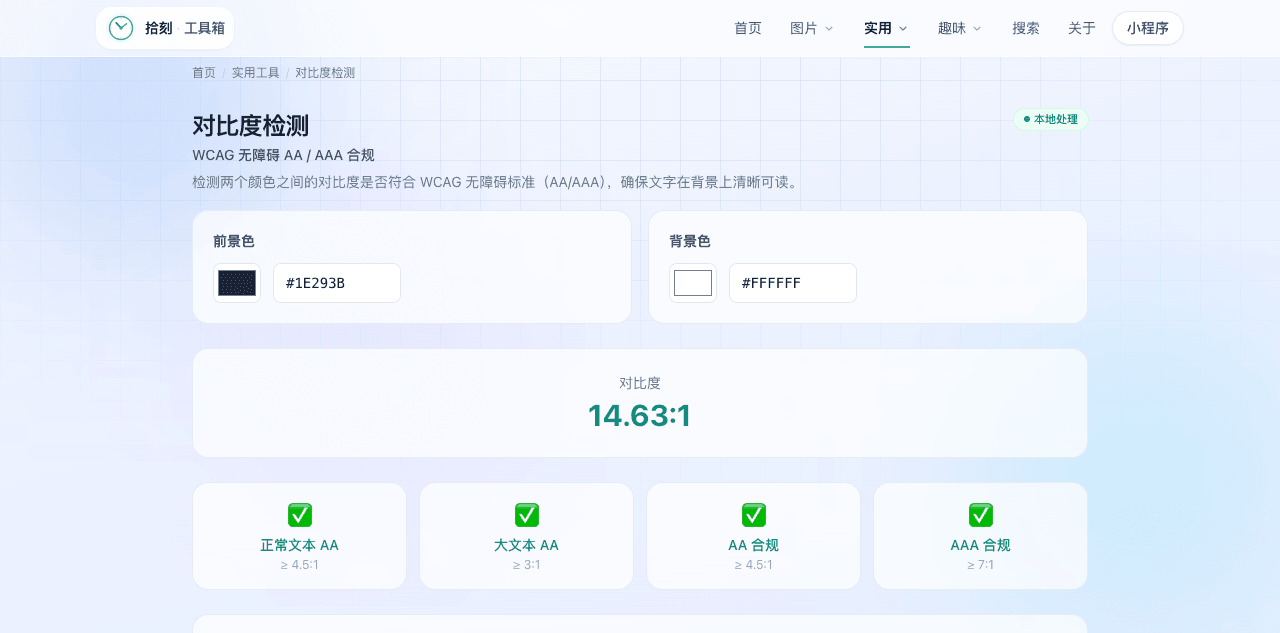Click the green checkmark in AAA 合规 card
The image size is (1280, 633).
[981, 515]
